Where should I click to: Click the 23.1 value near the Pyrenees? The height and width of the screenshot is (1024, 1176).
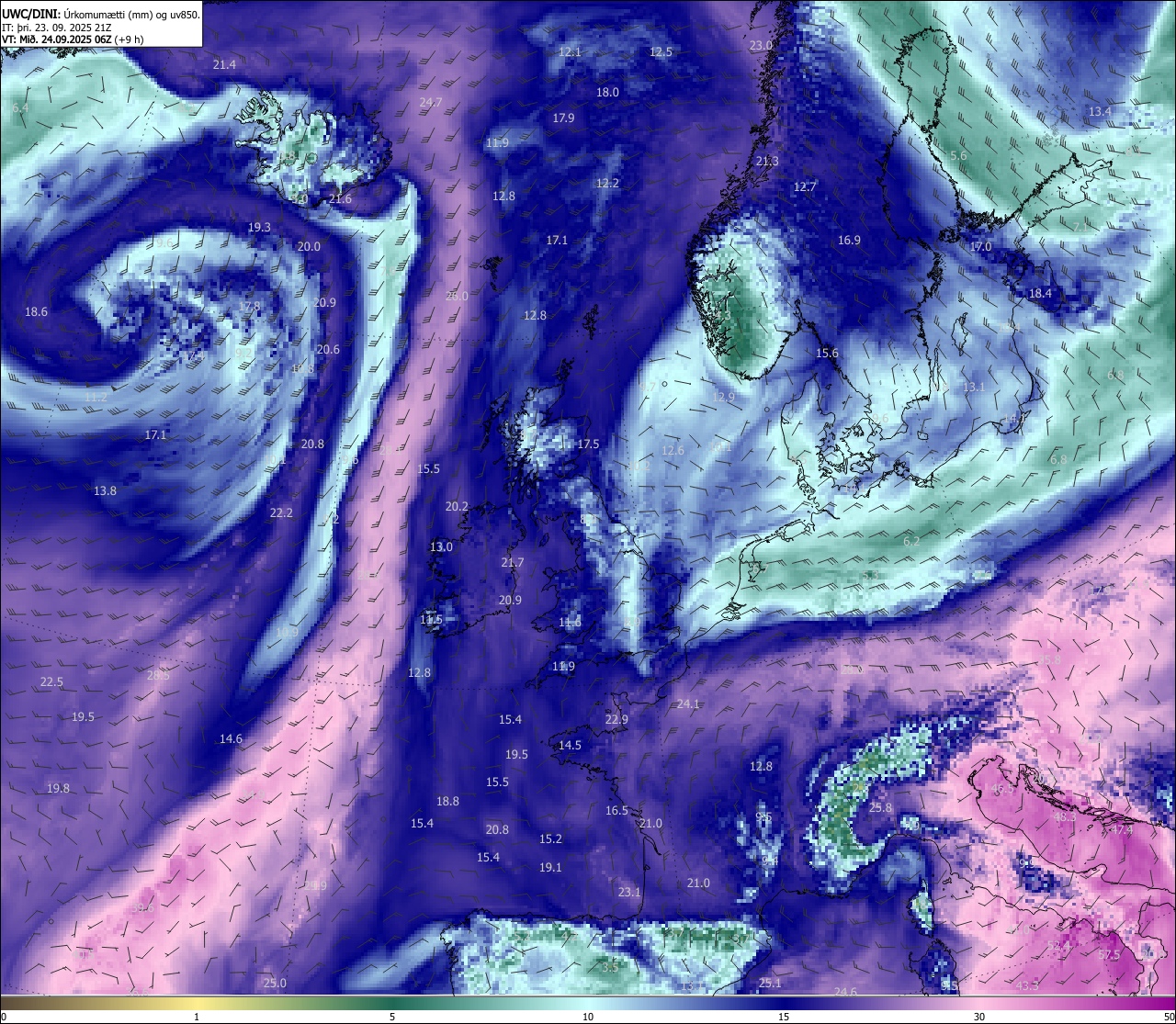point(628,892)
